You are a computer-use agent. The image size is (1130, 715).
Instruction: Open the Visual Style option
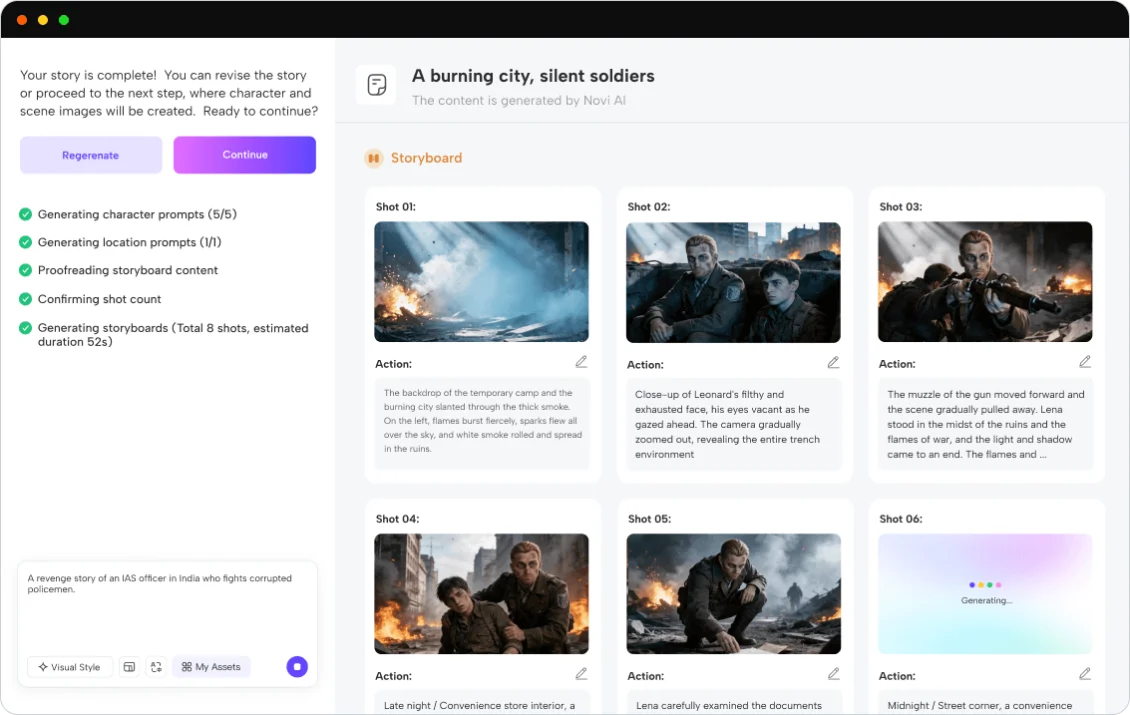pyautogui.click(x=70, y=667)
